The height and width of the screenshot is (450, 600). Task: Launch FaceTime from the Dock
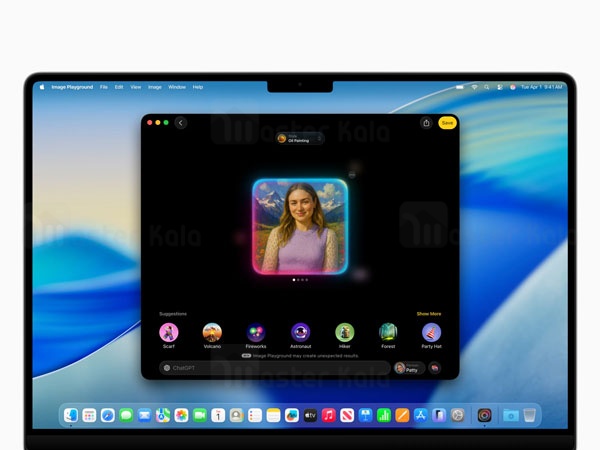coord(200,415)
